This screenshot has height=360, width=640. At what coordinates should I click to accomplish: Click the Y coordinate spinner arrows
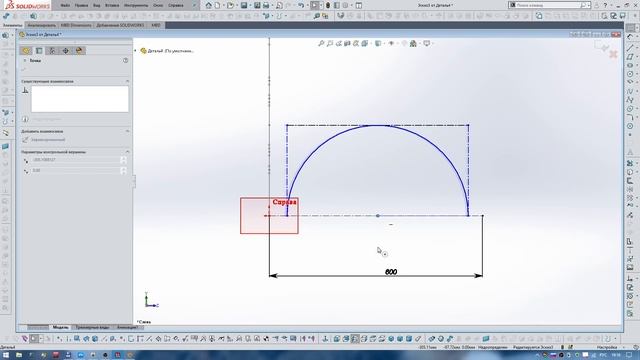123,171
